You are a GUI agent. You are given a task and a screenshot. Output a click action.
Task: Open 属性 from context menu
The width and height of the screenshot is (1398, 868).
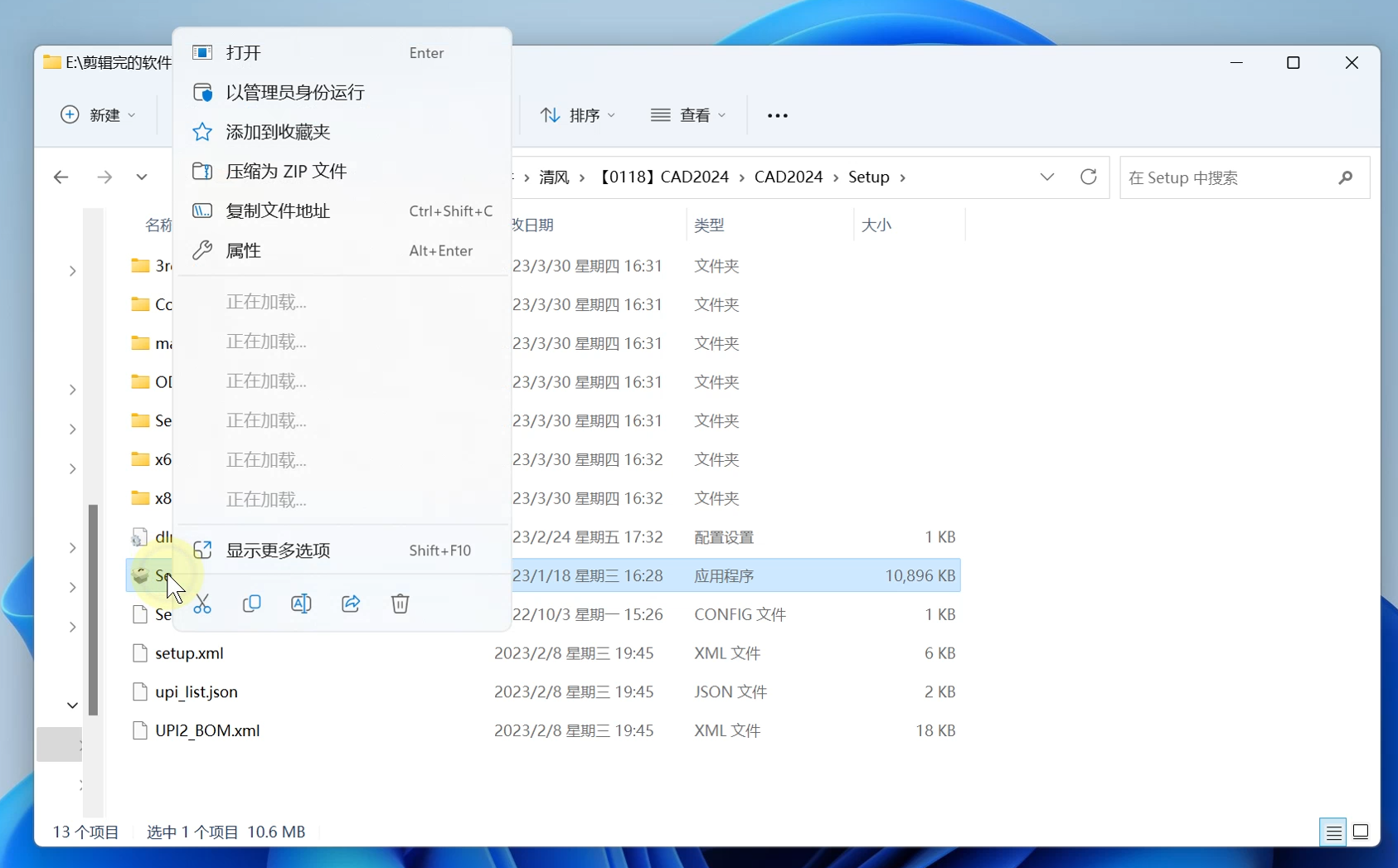click(x=342, y=250)
